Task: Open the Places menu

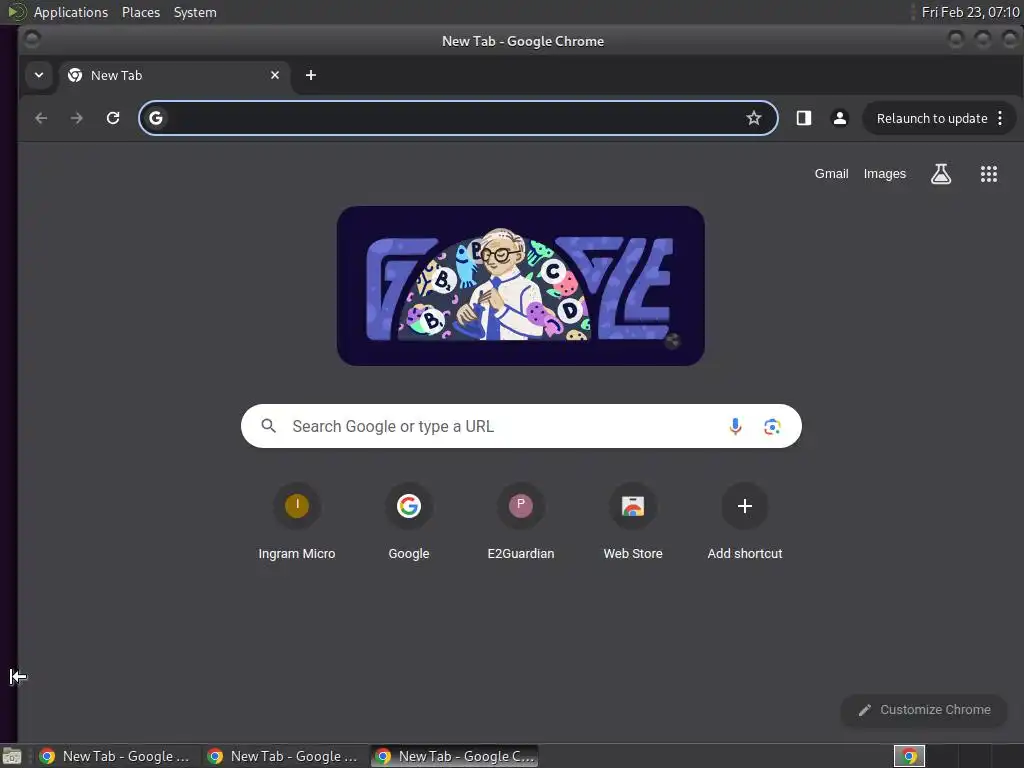Action: coord(140,12)
